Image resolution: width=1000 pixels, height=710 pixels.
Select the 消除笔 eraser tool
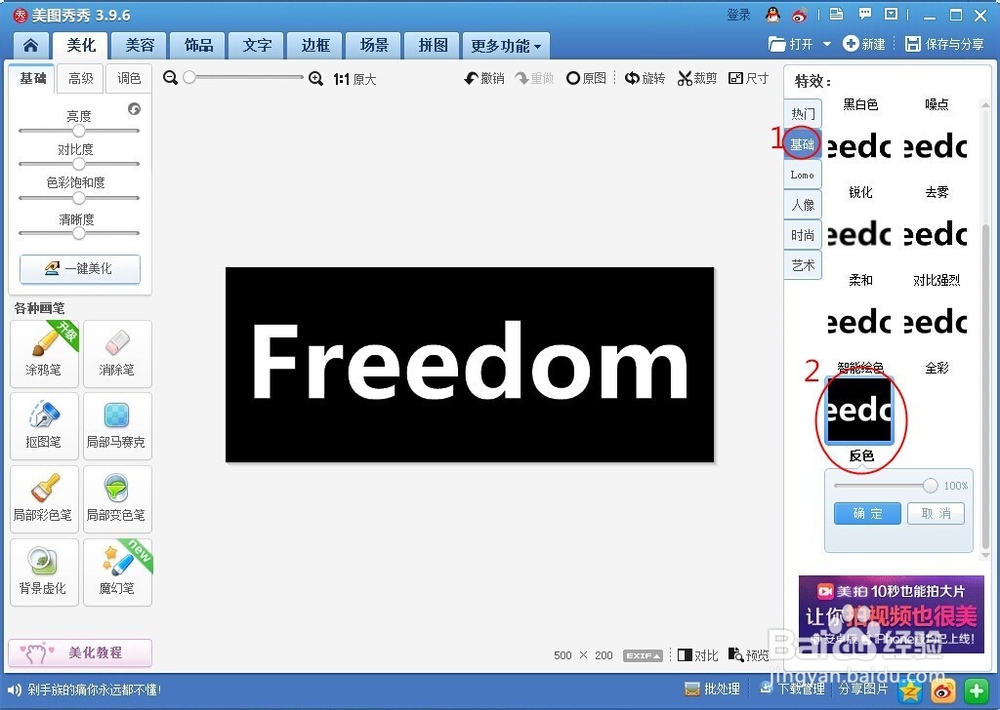pos(117,354)
